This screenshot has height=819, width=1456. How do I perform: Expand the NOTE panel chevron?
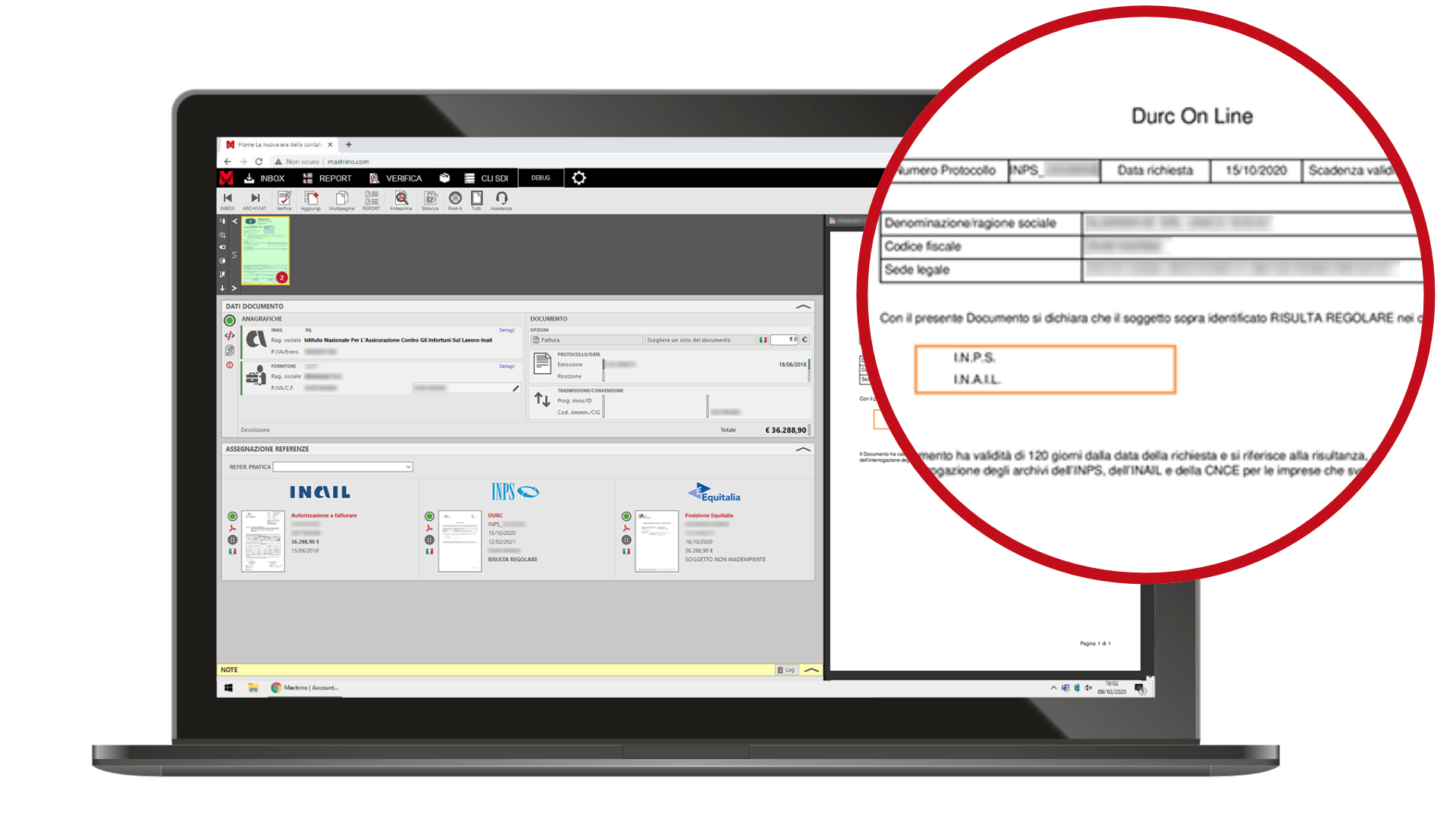click(811, 670)
